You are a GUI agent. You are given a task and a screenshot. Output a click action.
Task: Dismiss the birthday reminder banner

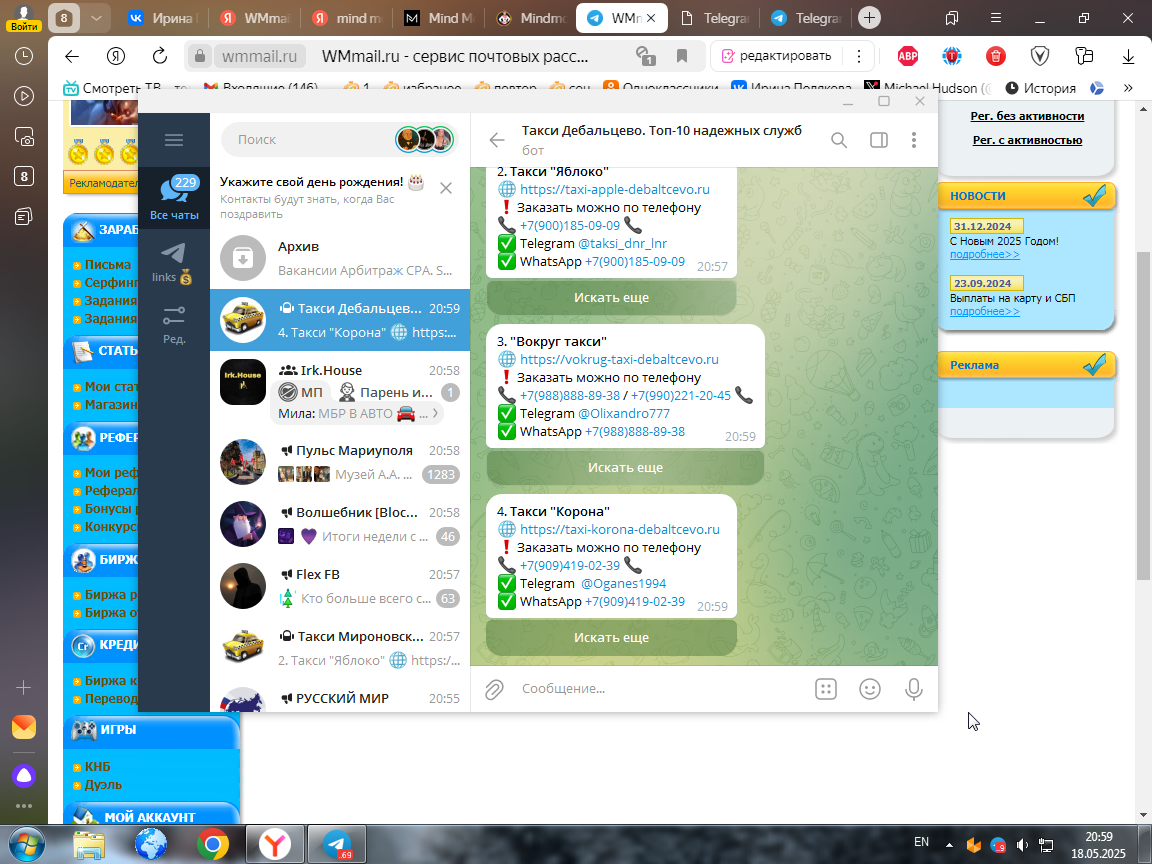click(446, 189)
